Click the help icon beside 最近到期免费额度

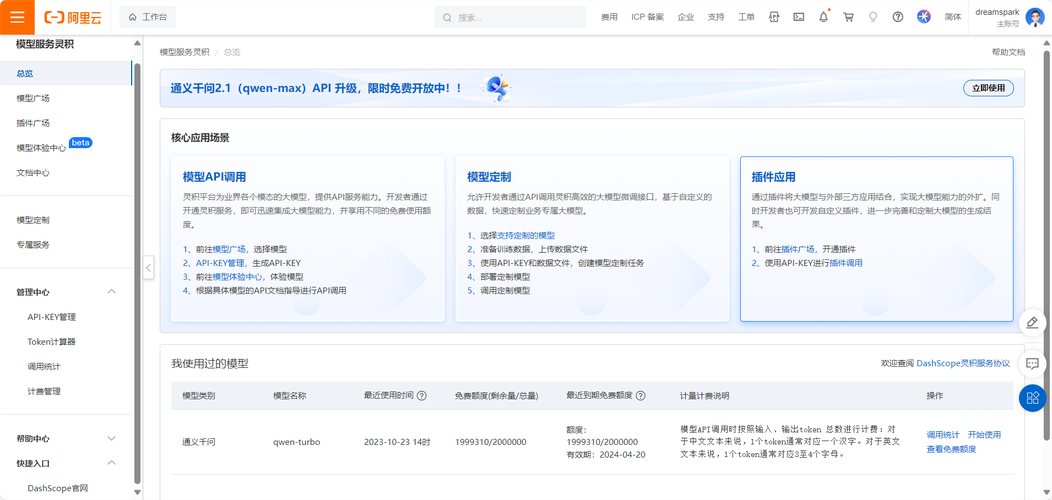click(x=641, y=396)
